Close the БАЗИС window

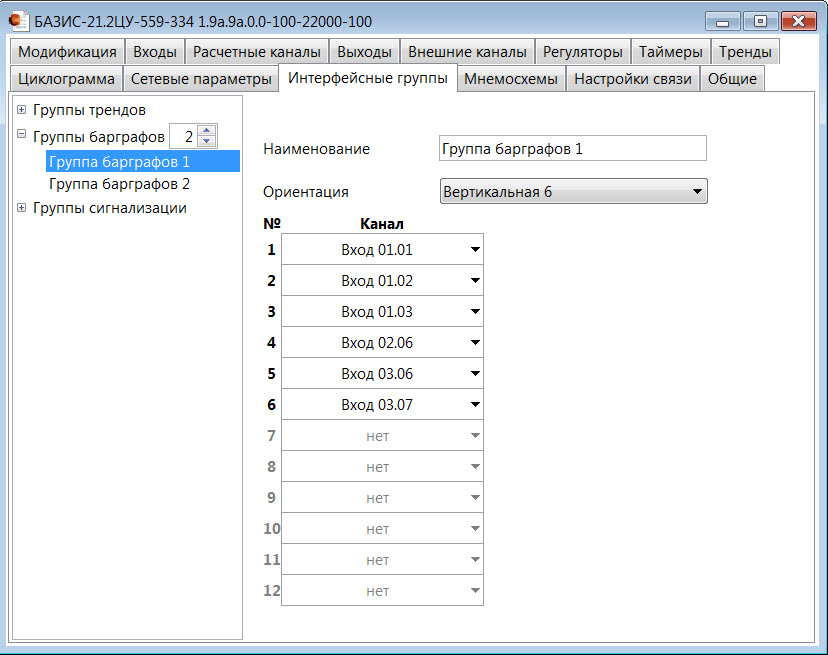pyautogui.click(x=798, y=22)
